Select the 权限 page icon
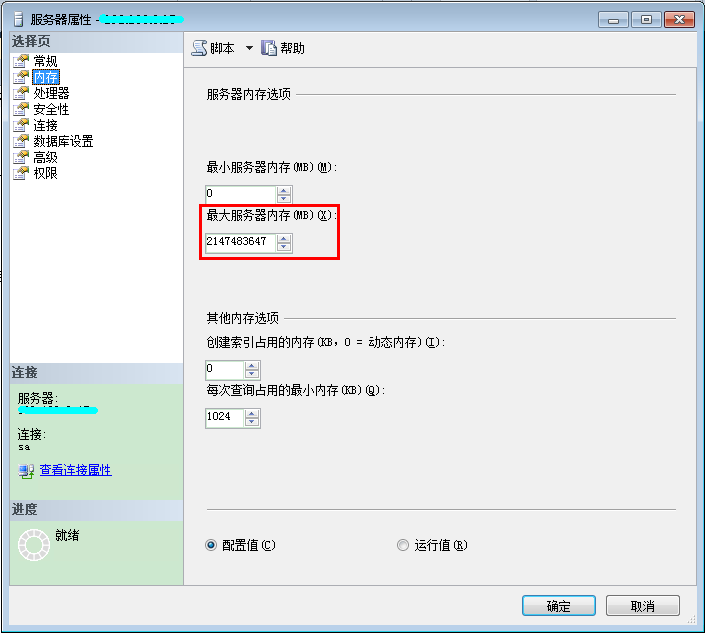The width and height of the screenshot is (705, 633). click(x=21, y=173)
